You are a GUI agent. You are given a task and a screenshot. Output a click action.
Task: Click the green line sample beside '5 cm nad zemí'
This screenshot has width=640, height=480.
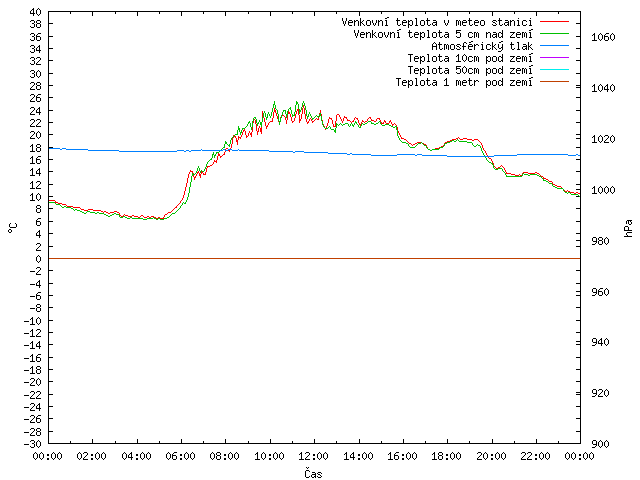[x=554, y=33]
